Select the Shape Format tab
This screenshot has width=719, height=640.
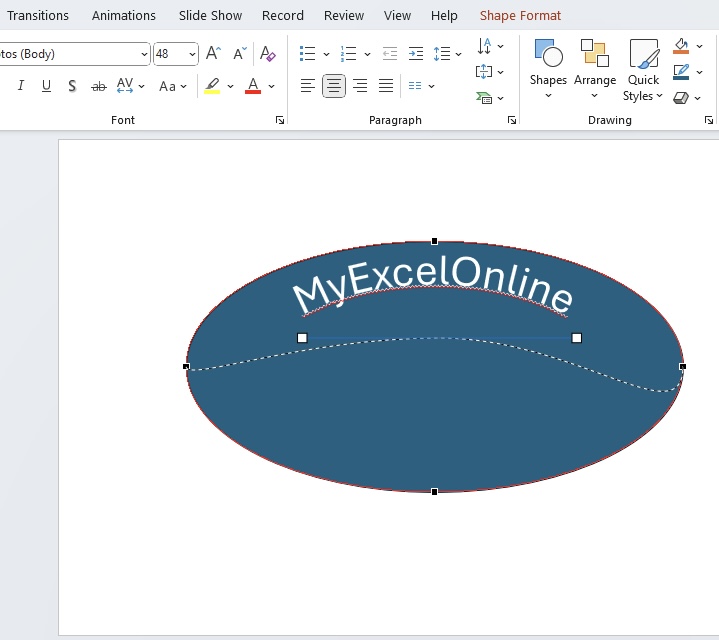[520, 16]
